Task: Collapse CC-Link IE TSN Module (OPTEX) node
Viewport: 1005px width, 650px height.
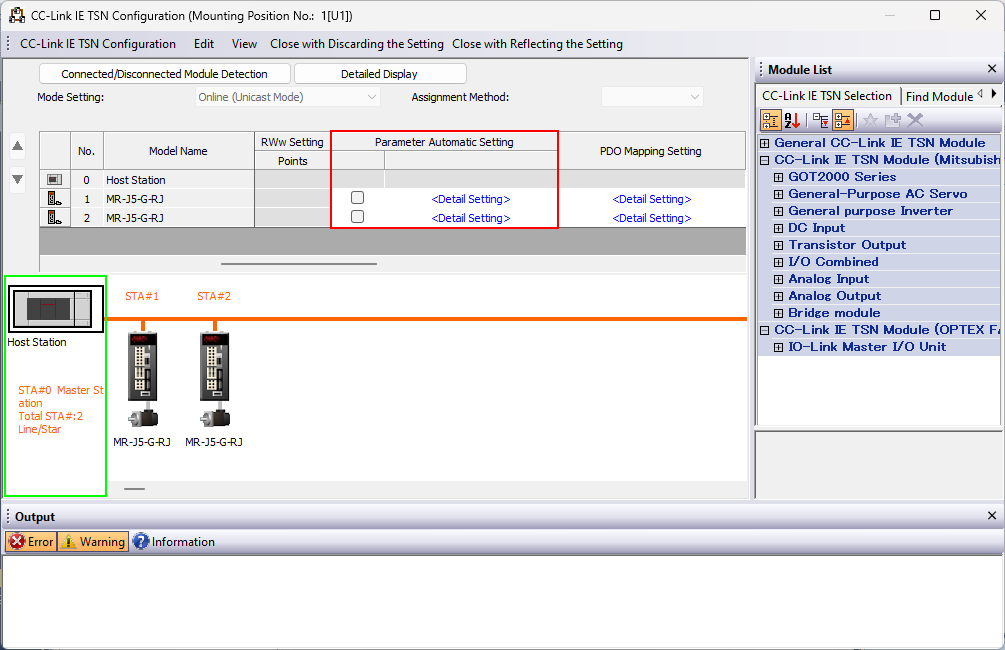Action: [765, 330]
